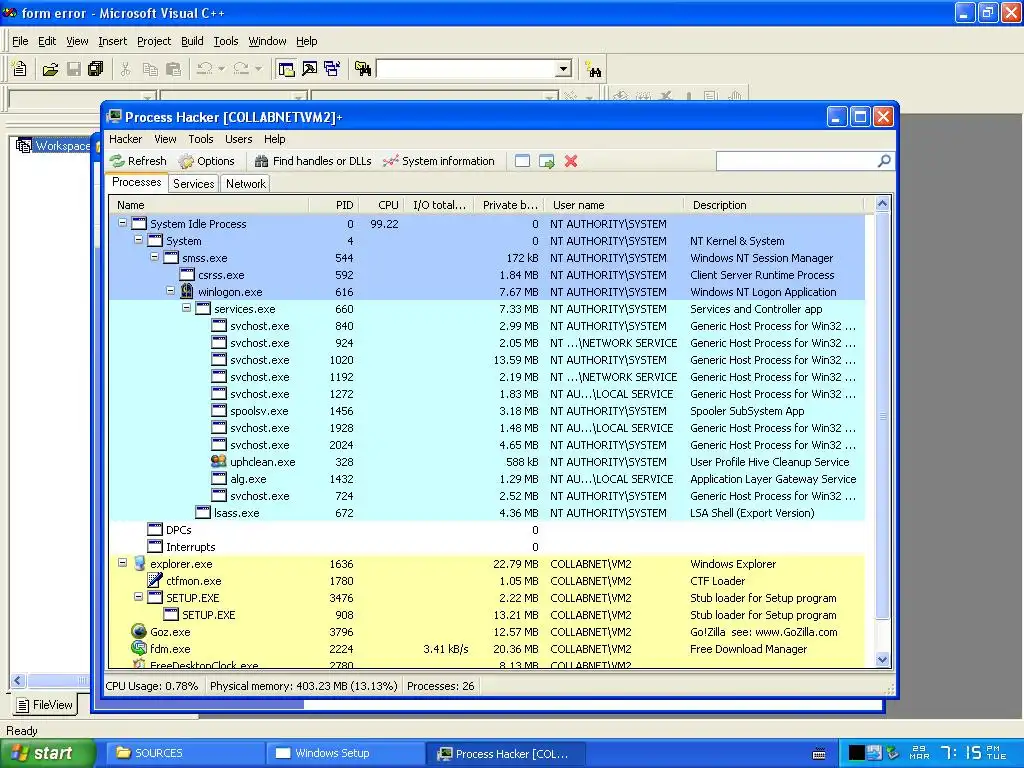Screen dimensions: 1024x768
Task: Click the New Text File icon in Visual C++
Action: click(x=20, y=69)
